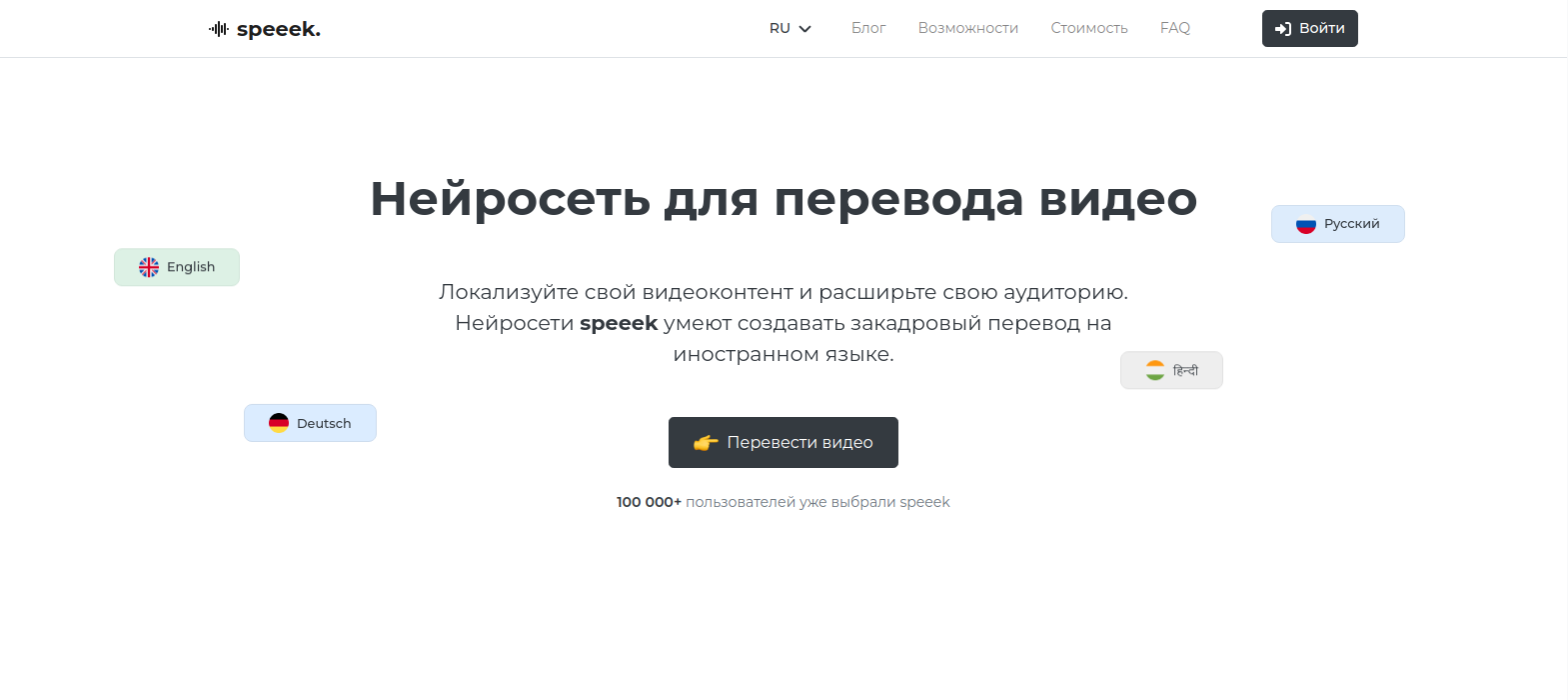Click the Indian flag icon

pos(1155,370)
